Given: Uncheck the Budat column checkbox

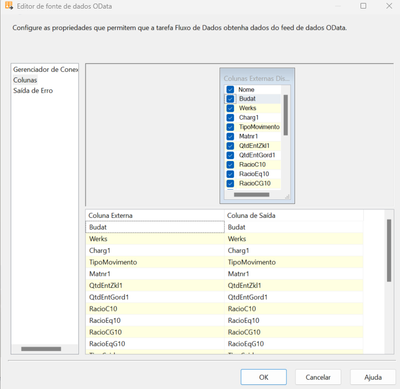Looking at the screenshot, I should 230,99.
